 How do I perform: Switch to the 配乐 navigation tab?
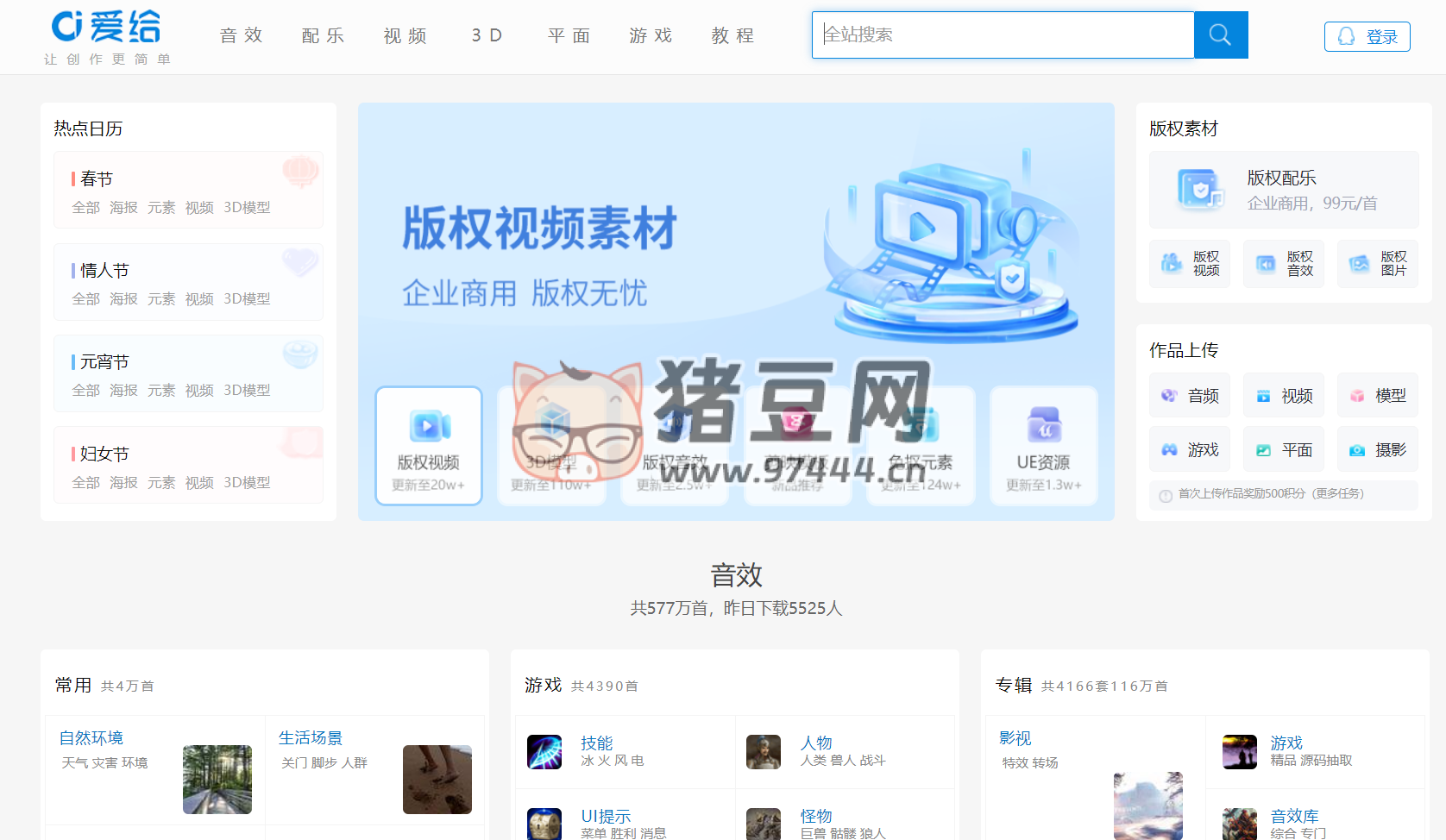[323, 35]
